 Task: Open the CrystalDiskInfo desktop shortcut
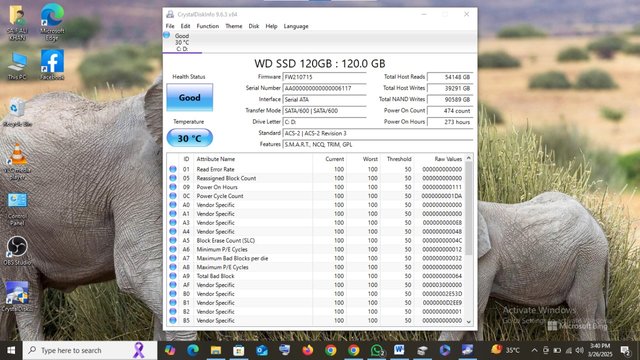coord(17,296)
